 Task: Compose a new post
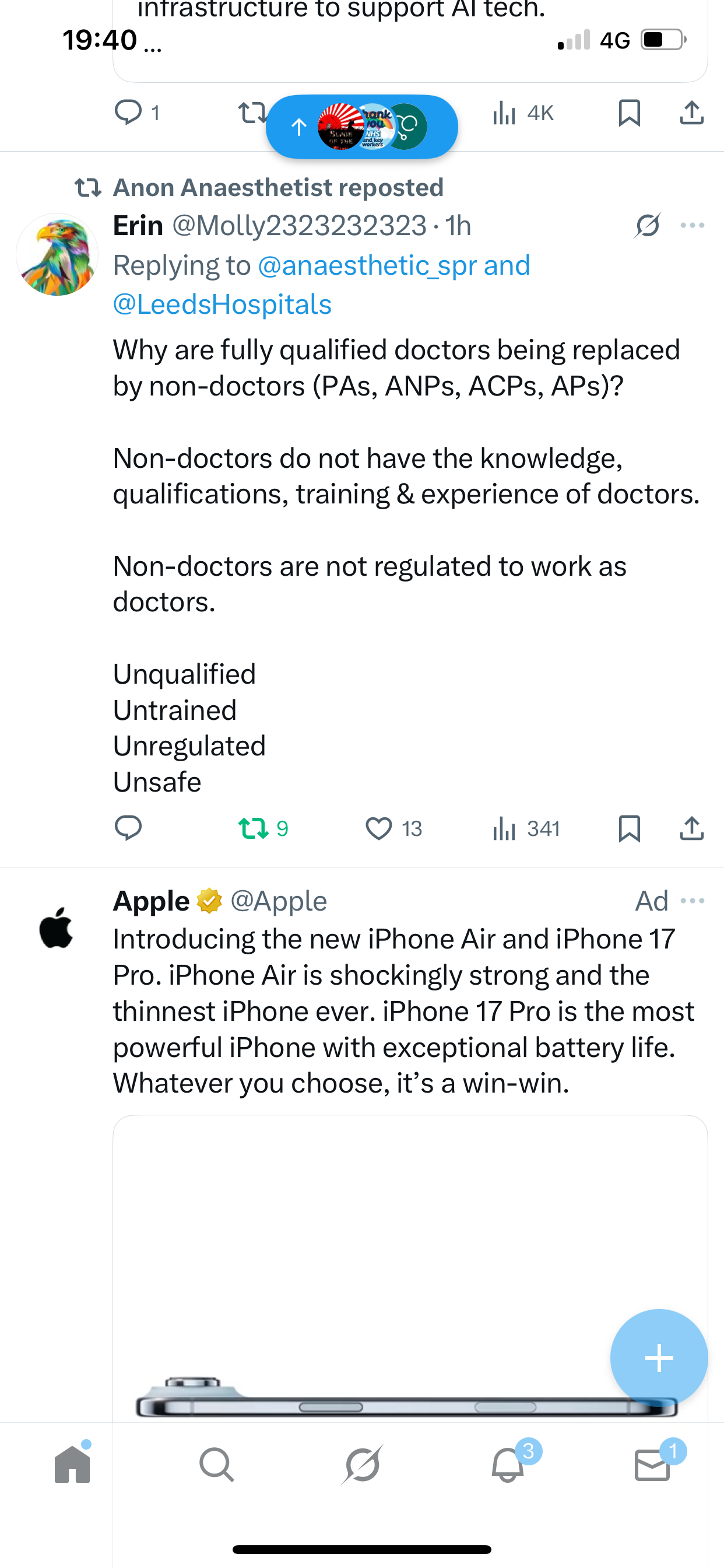point(659,1357)
